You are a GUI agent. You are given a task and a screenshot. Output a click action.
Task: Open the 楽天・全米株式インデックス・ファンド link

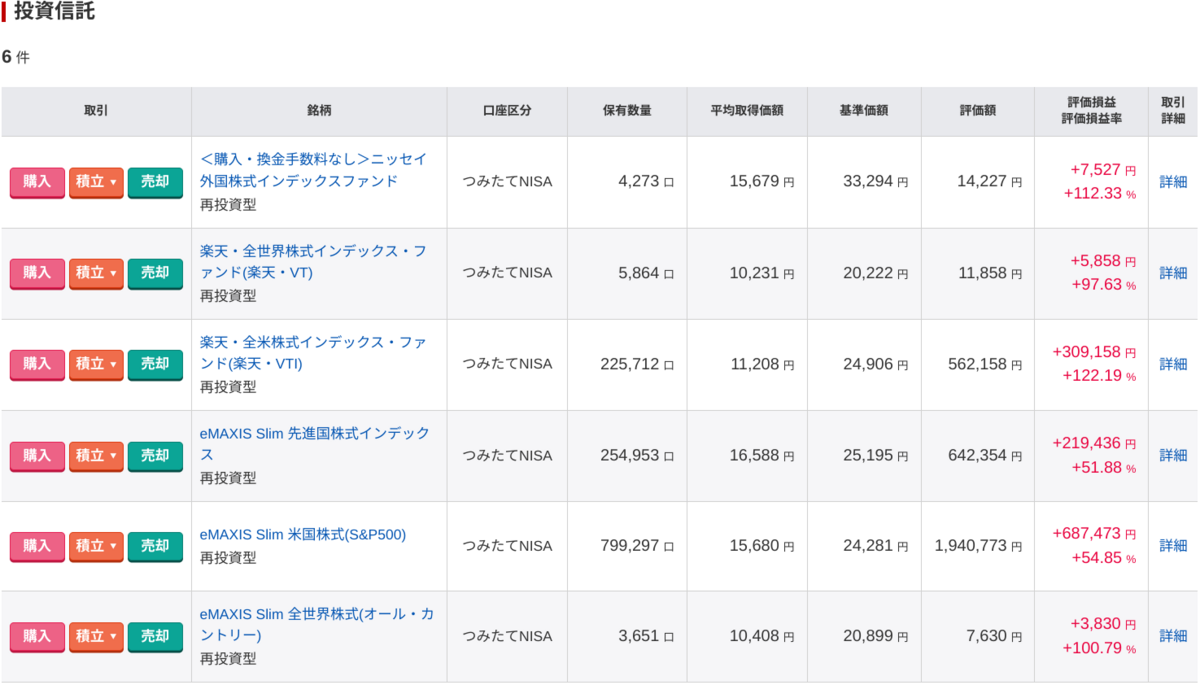tap(314, 352)
